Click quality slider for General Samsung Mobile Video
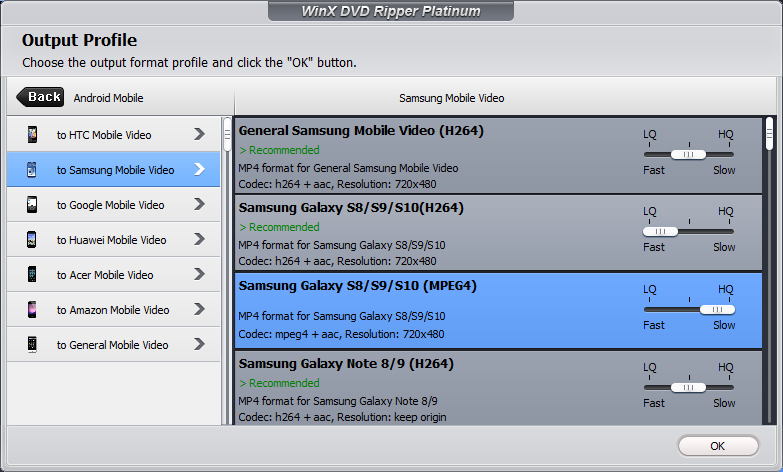 point(689,154)
